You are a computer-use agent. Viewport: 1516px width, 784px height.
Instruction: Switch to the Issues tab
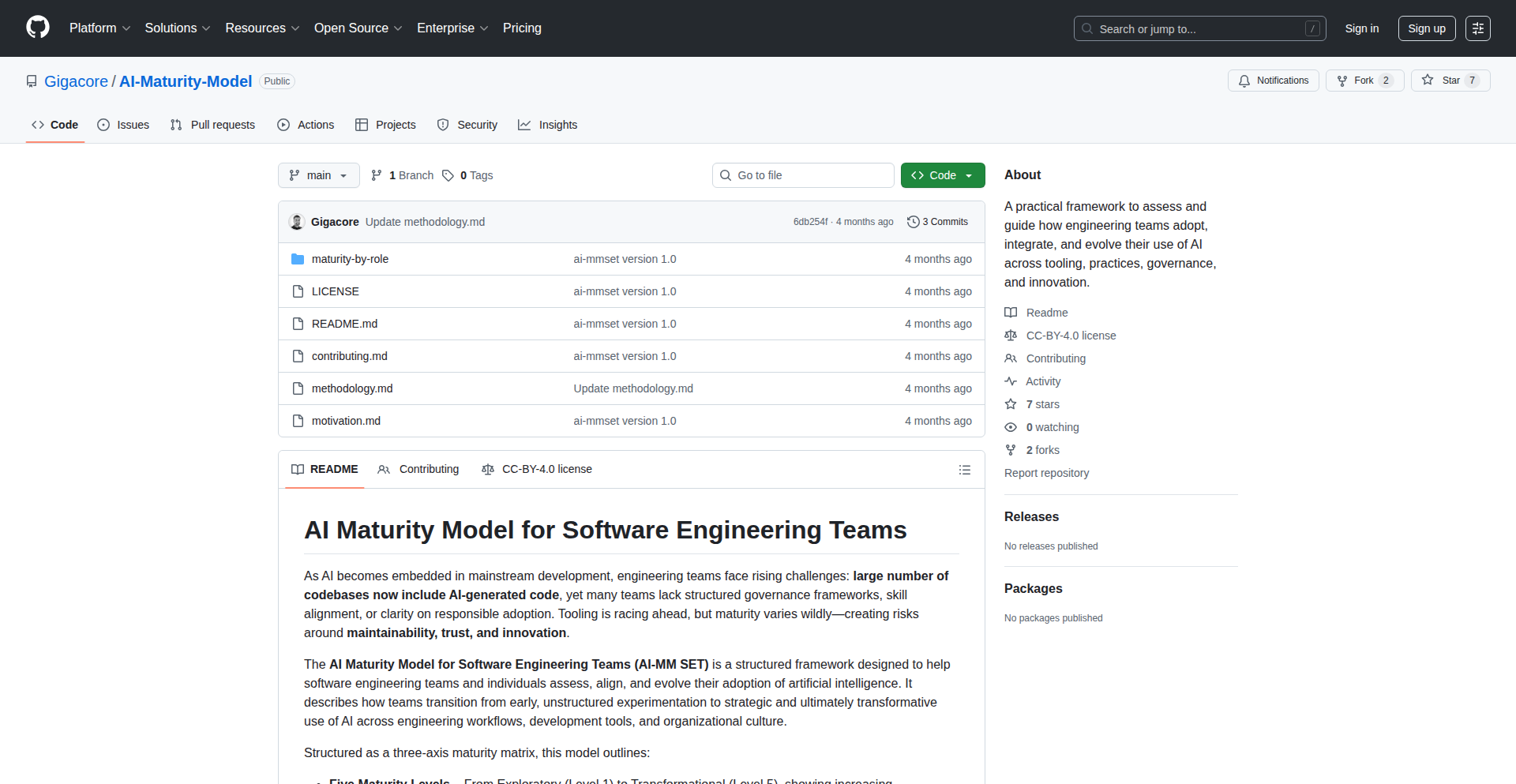pyautogui.click(x=123, y=125)
